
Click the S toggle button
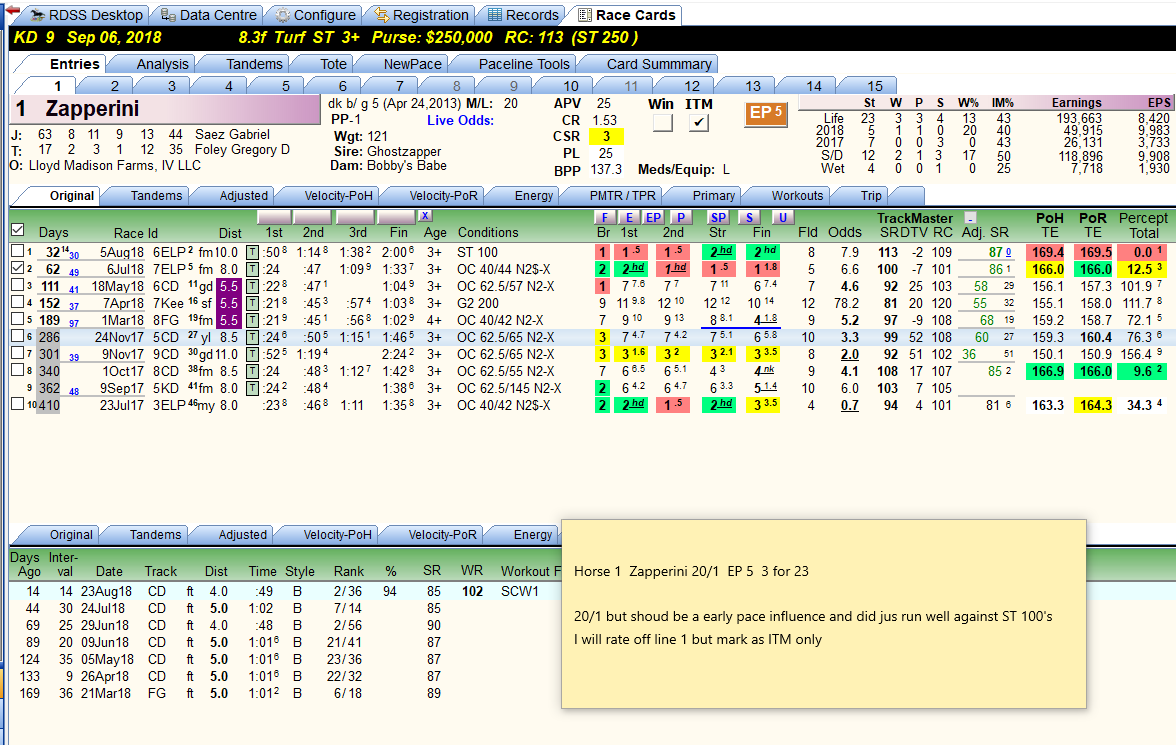(x=749, y=218)
